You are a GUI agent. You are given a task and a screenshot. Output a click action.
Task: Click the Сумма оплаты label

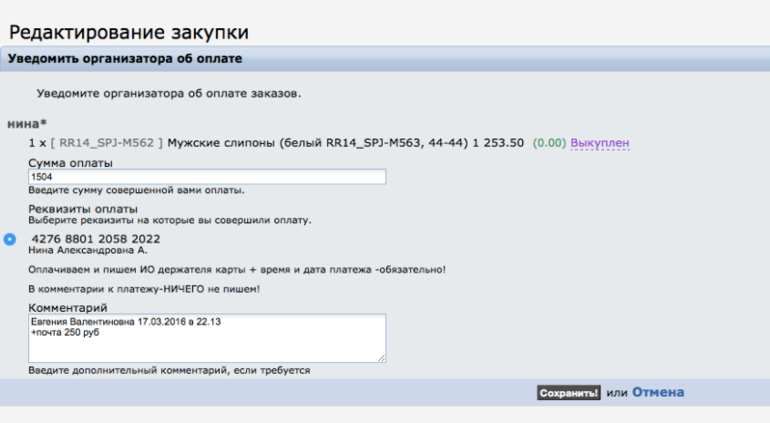pos(70,162)
